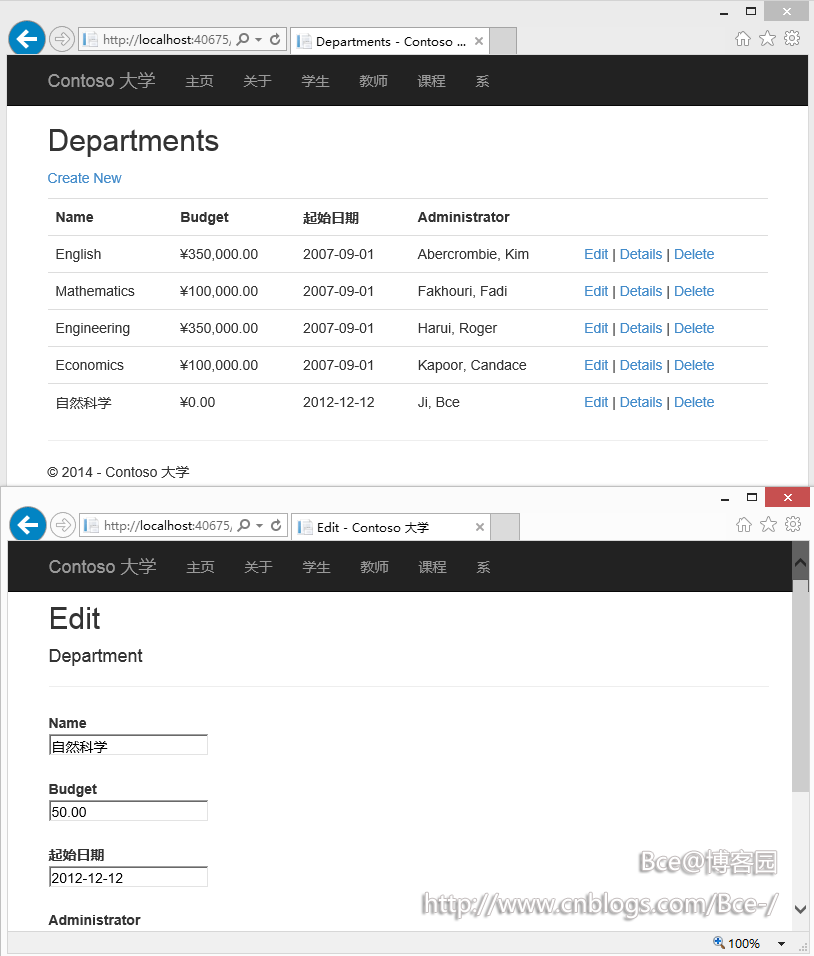
Task: Refresh the Edit window page
Action: click(x=276, y=526)
